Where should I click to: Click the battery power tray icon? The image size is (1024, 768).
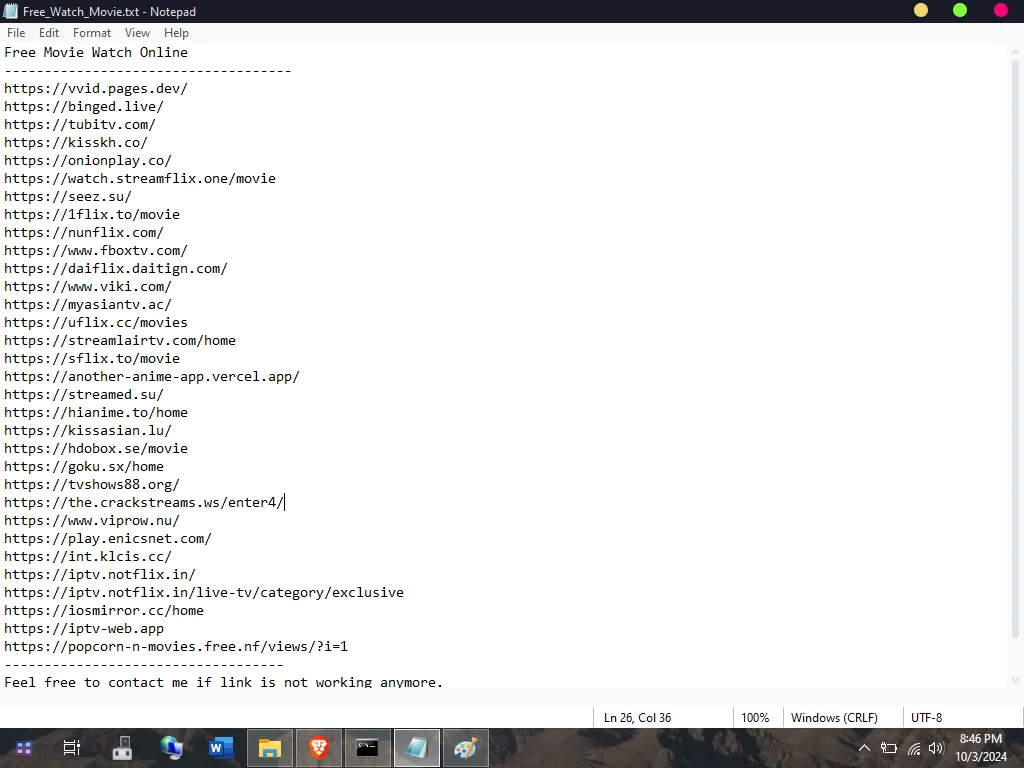(888, 748)
